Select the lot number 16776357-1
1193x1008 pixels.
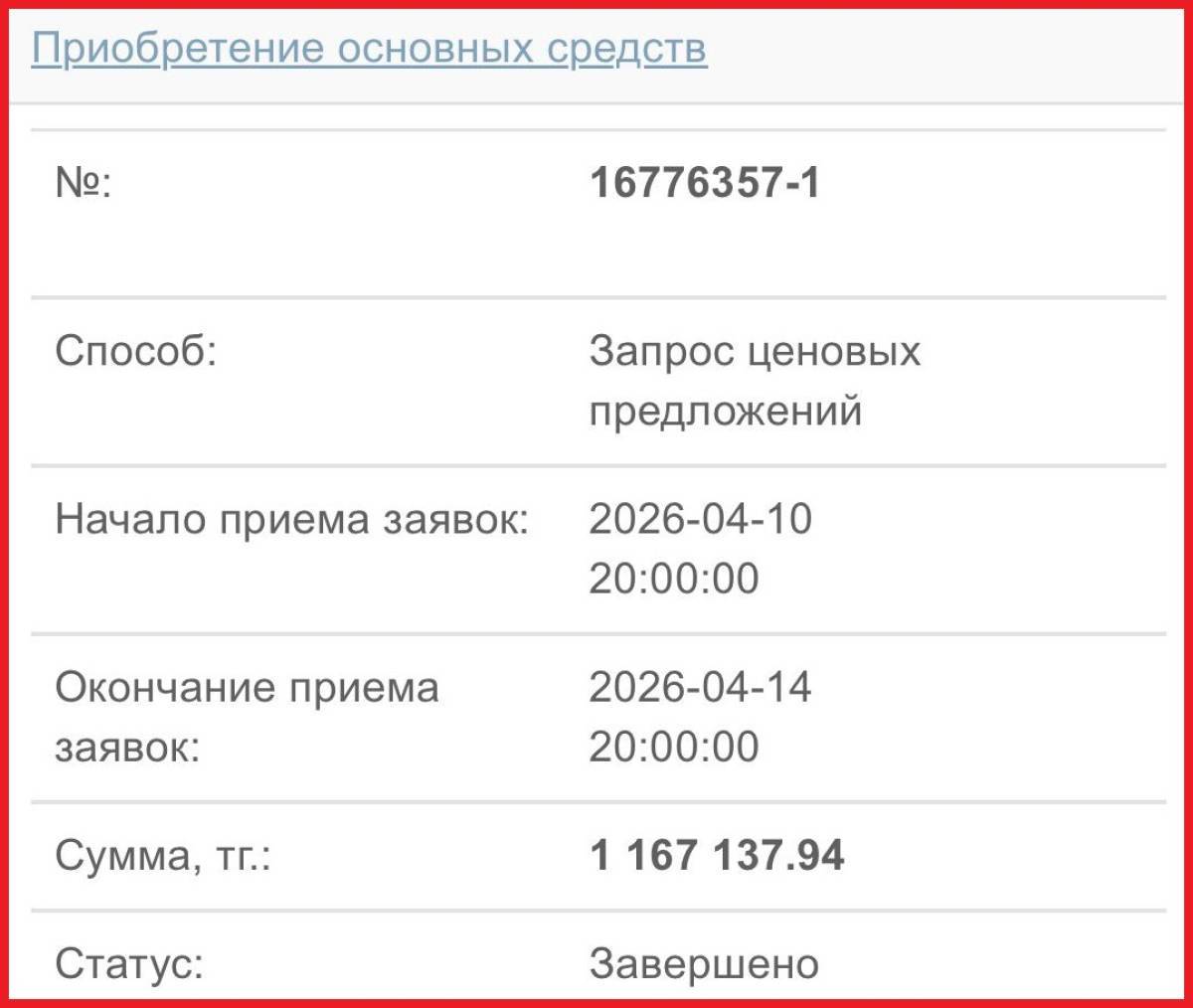pos(705,184)
